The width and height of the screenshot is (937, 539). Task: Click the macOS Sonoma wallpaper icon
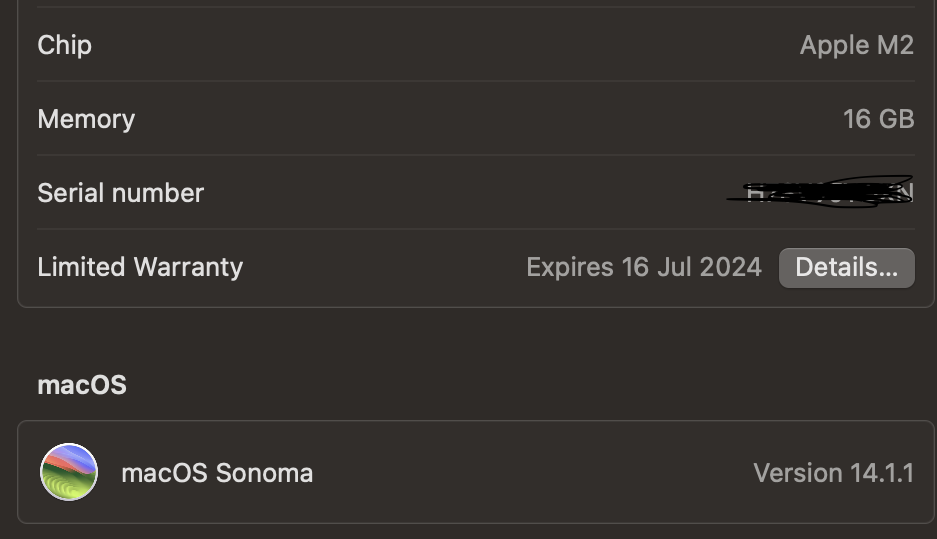tap(69, 472)
